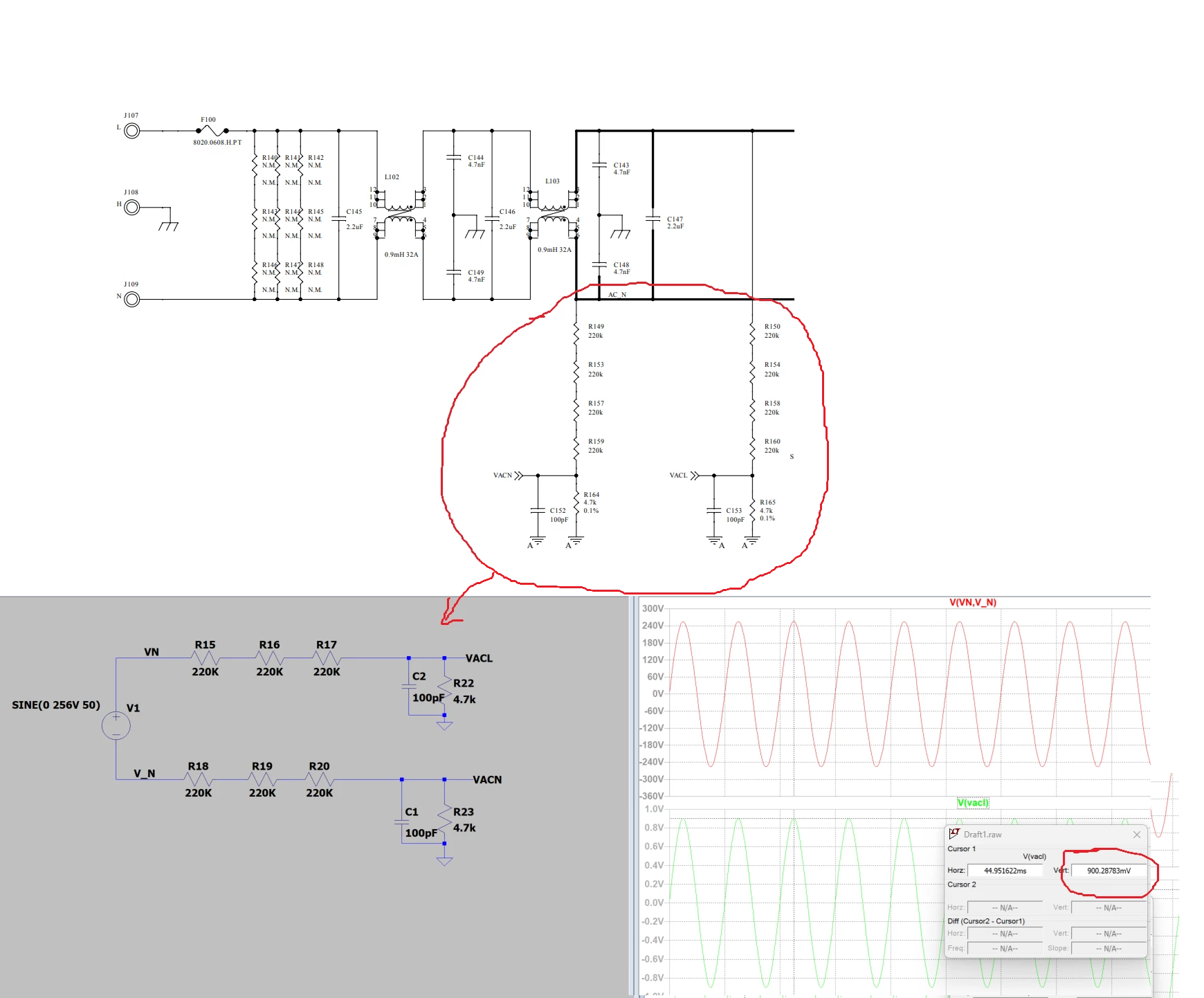
Task: Click the VACN net label in LTspice schematic
Action: (487, 779)
